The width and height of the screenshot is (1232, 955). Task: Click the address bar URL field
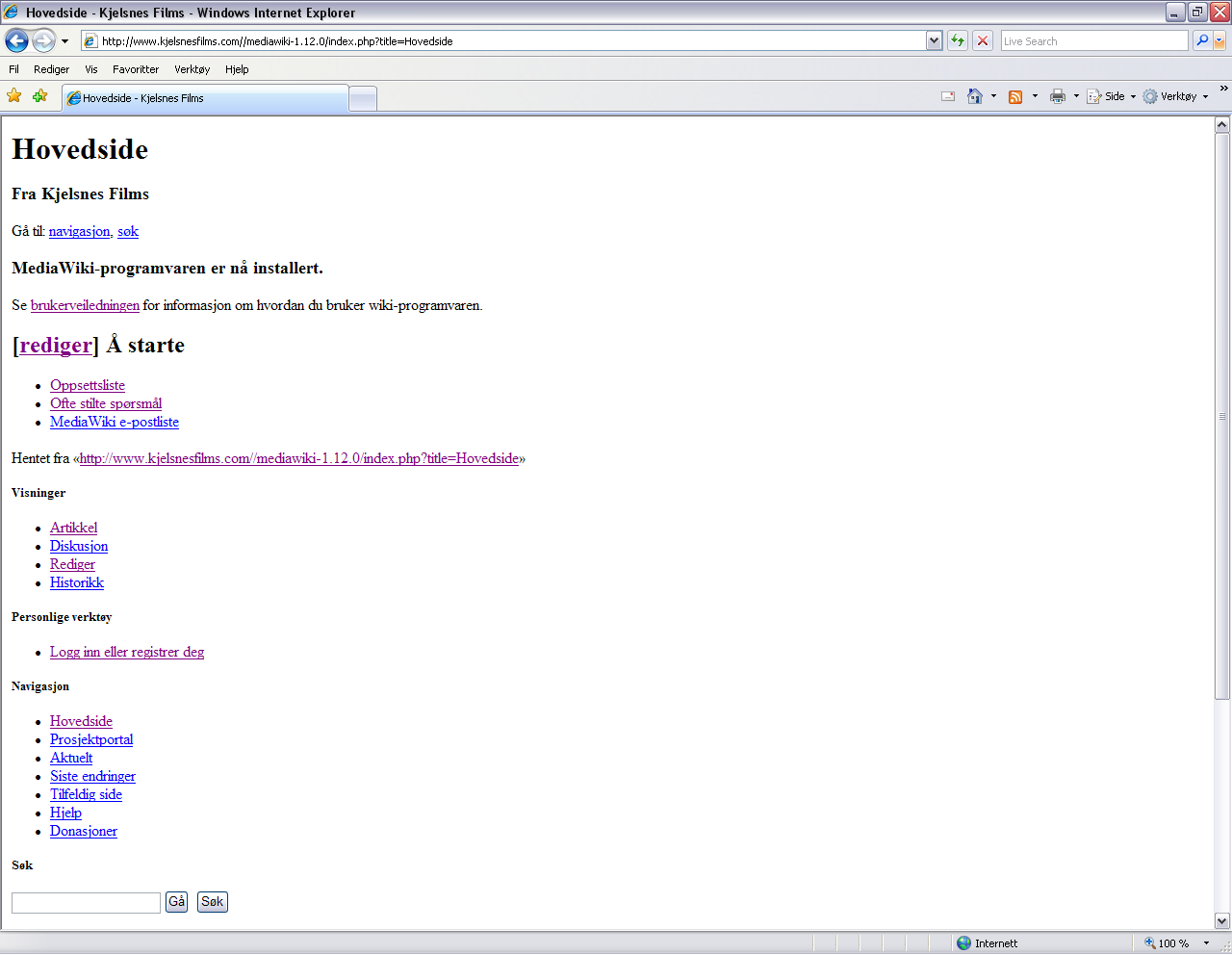point(502,40)
